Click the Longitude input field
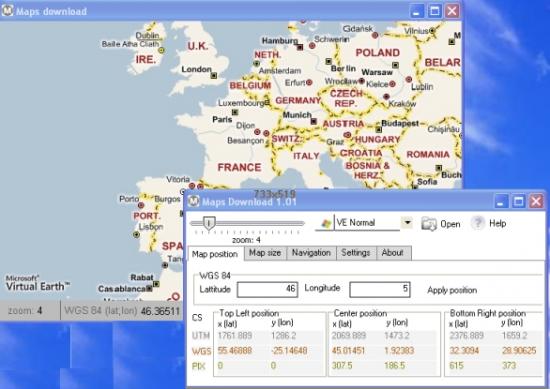The image size is (550, 389). [380, 289]
